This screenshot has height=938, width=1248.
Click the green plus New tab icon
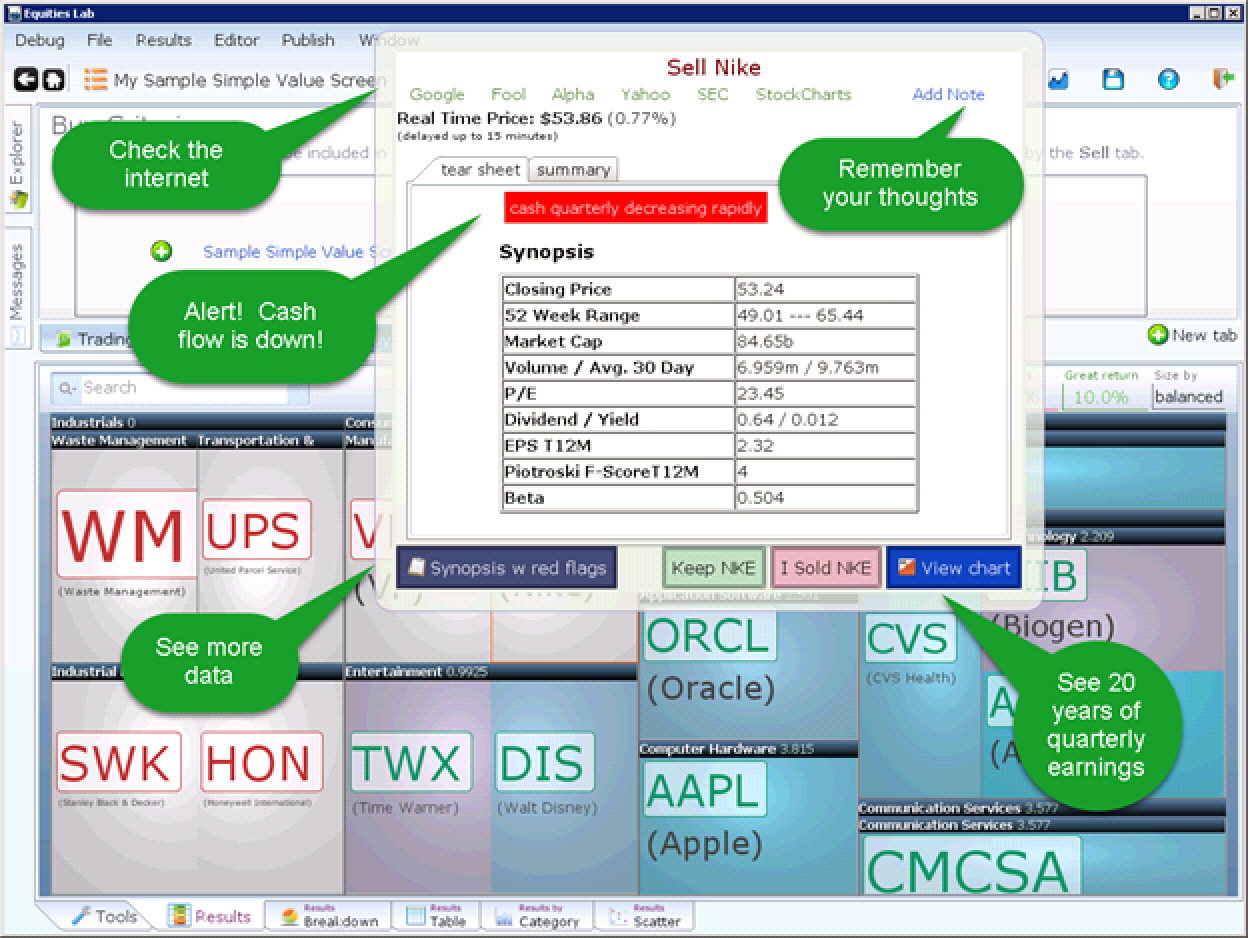coord(1158,335)
